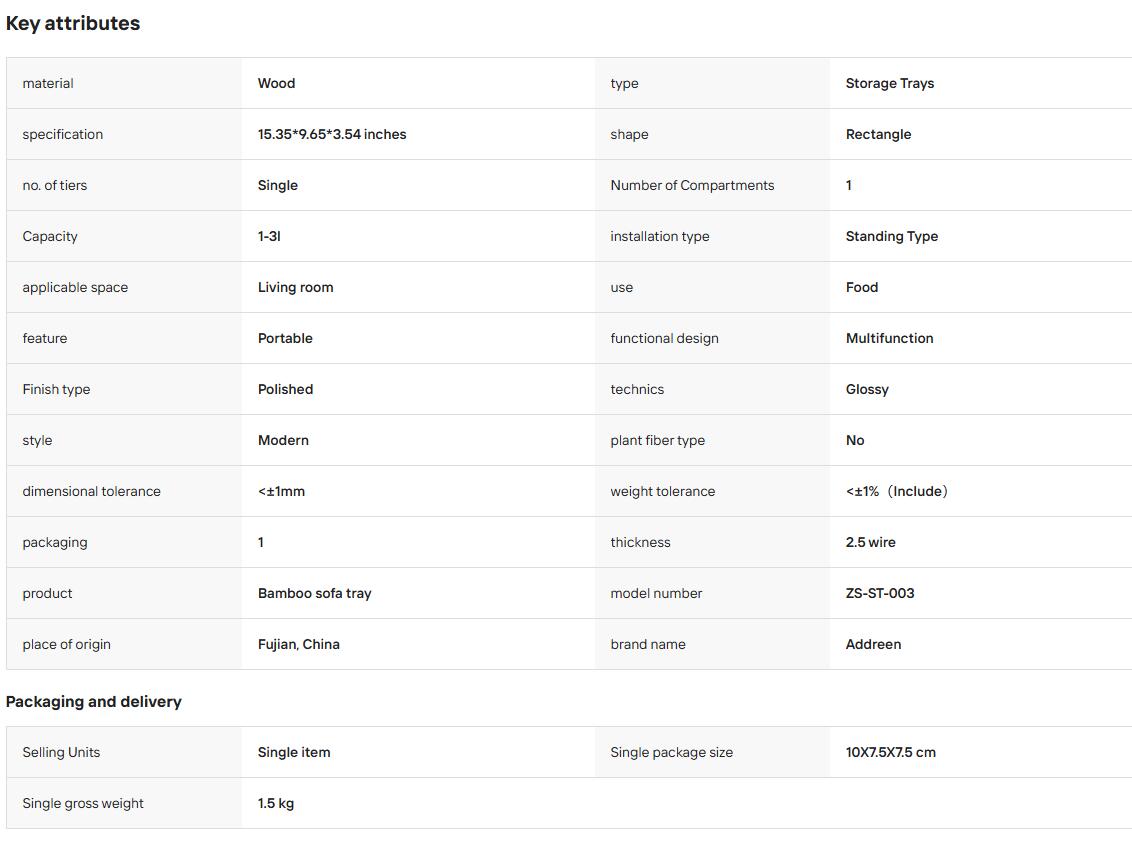The image size is (1132, 859).
Task: Select the Portable feature value
Action: tap(285, 338)
